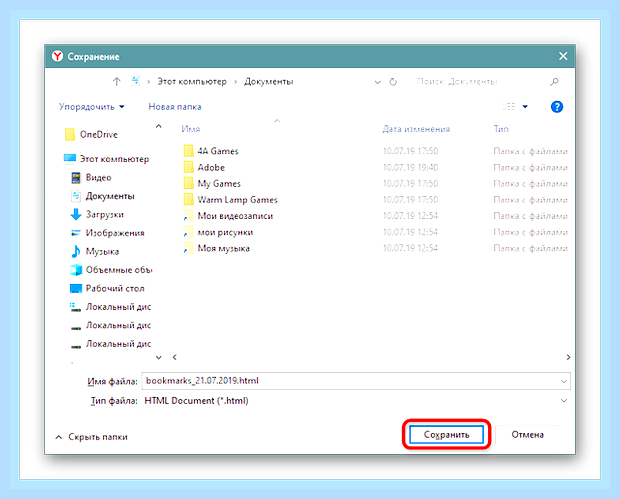Select My Games folder icon

[189, 183]
